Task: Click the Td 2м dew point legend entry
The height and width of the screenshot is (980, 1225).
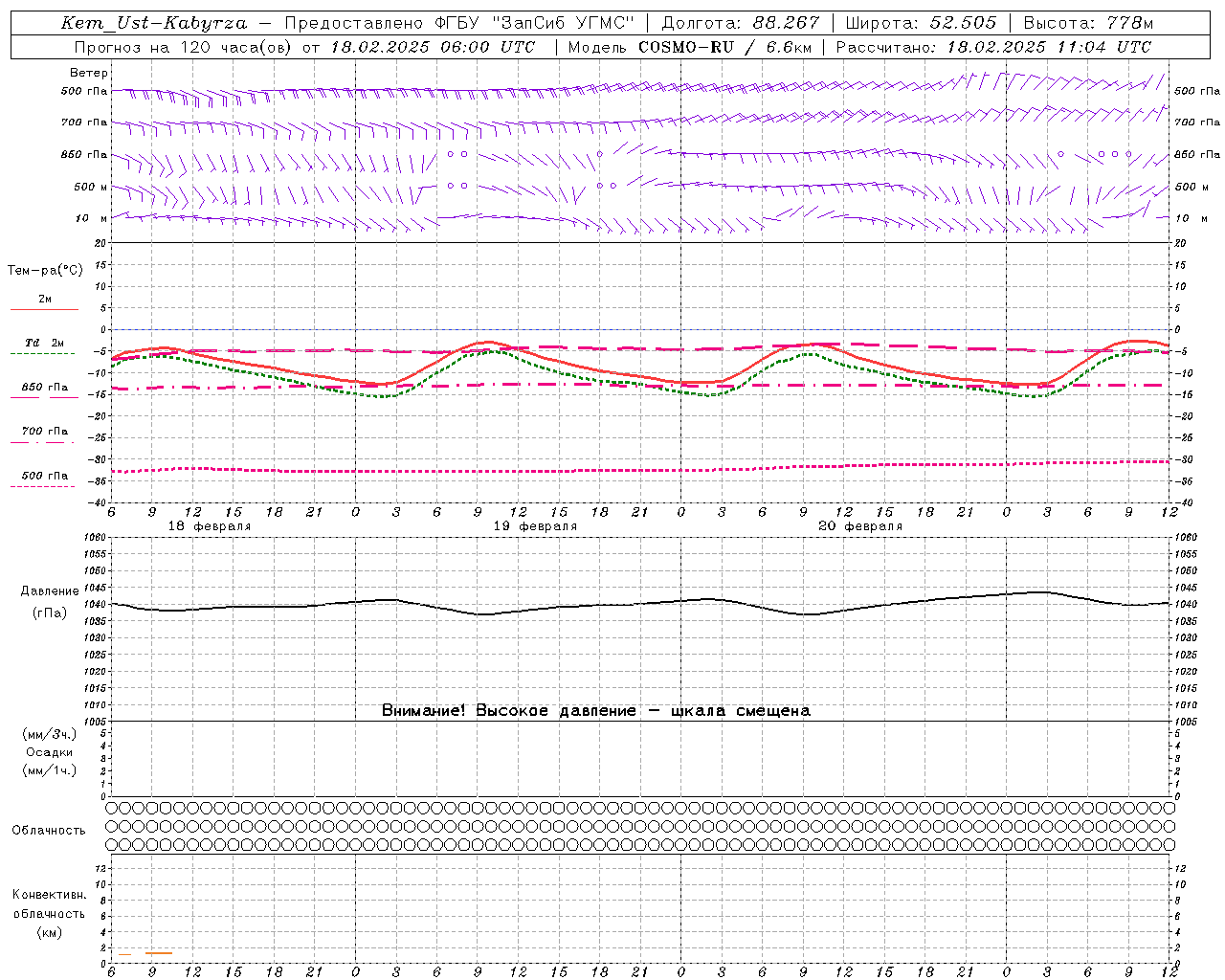Action: tap(45, 343)
